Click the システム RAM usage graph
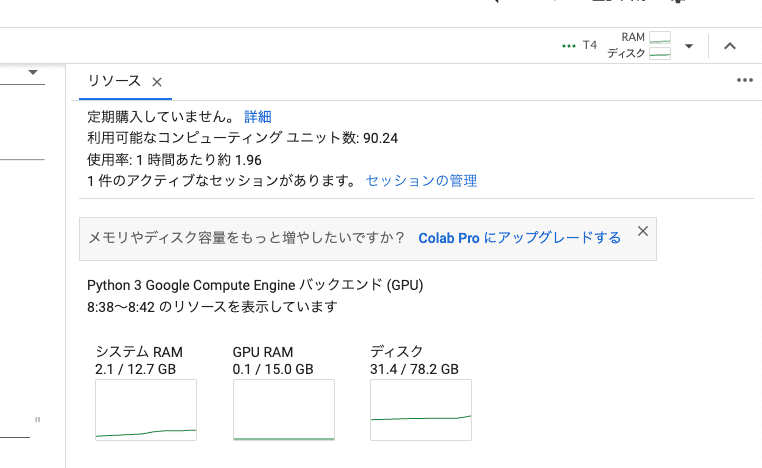The image size is (762, 468). 146,410
